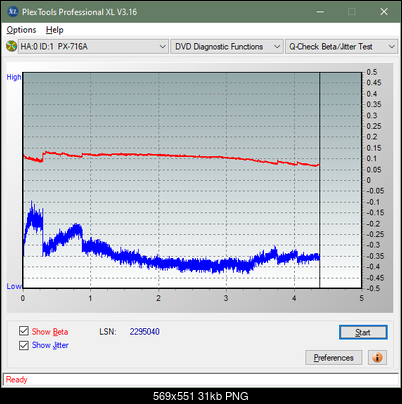Click the Low label on graph axis

pyautogui.click(x=14, y=286)
